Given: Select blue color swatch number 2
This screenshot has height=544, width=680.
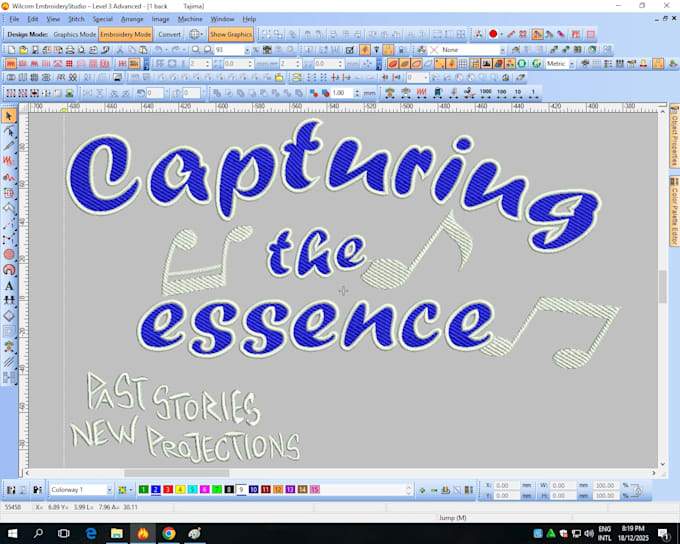Looking at the screenshot, I should pyautogui.click(x=156, y=490).
